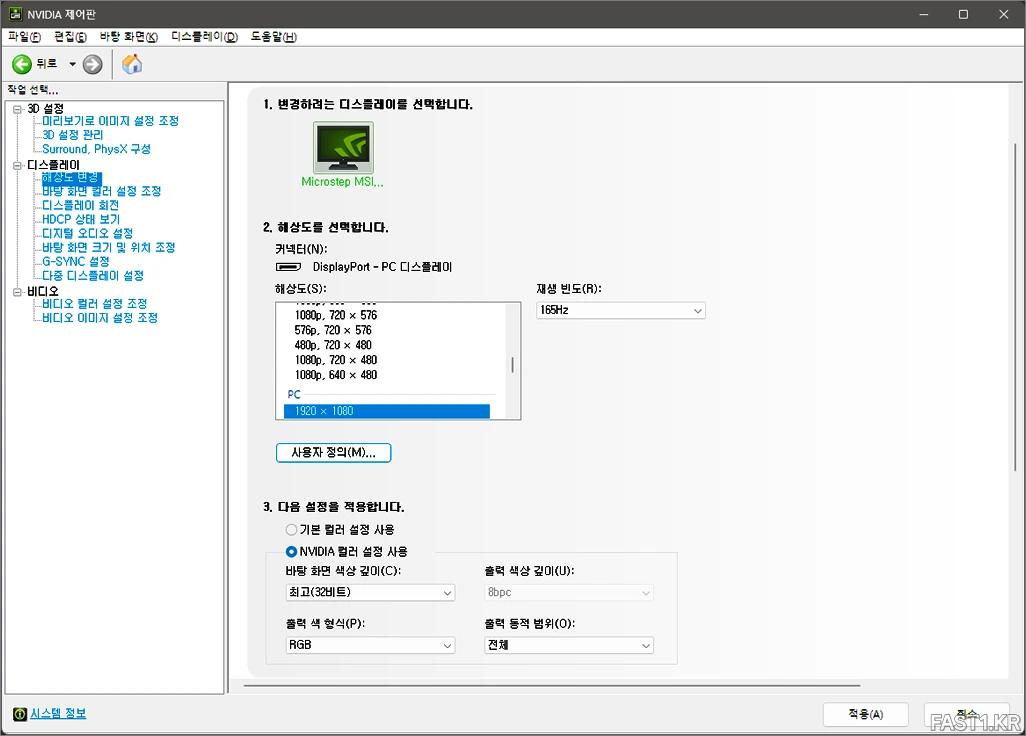Select NVIDIA 컬러 설정 사용 radio button
The image size is (1026, 736).
click(292, 552)
